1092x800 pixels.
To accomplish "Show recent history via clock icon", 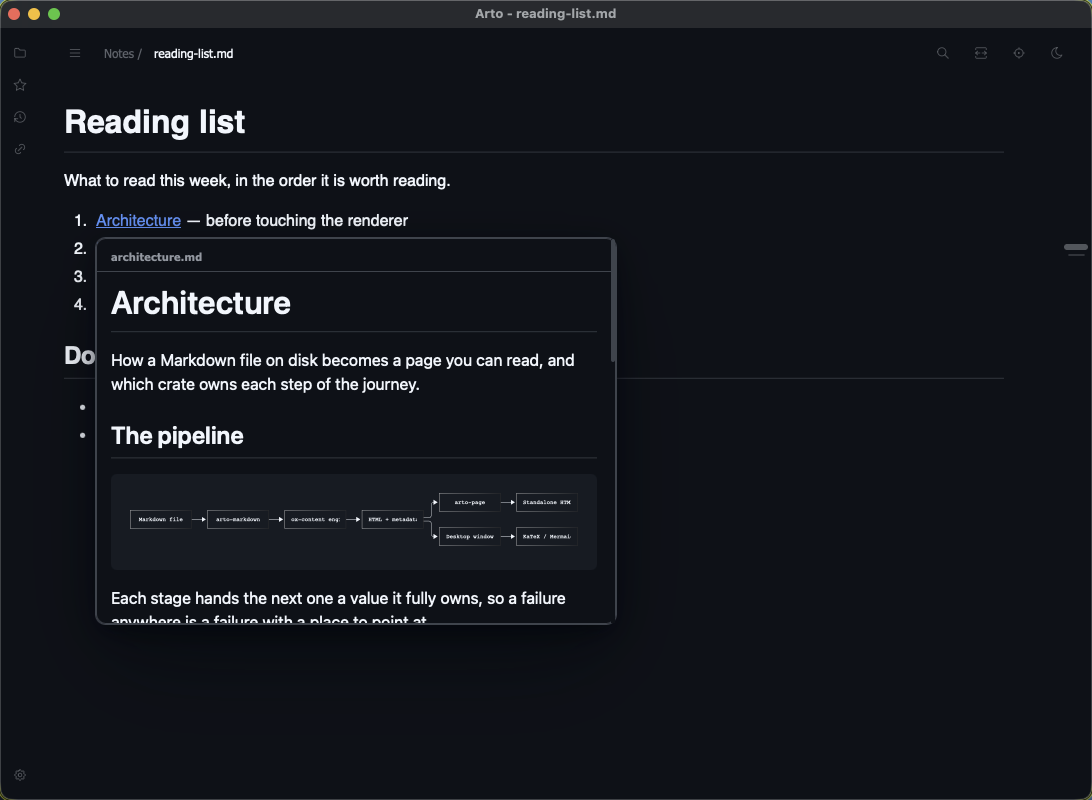I will 20,117.
